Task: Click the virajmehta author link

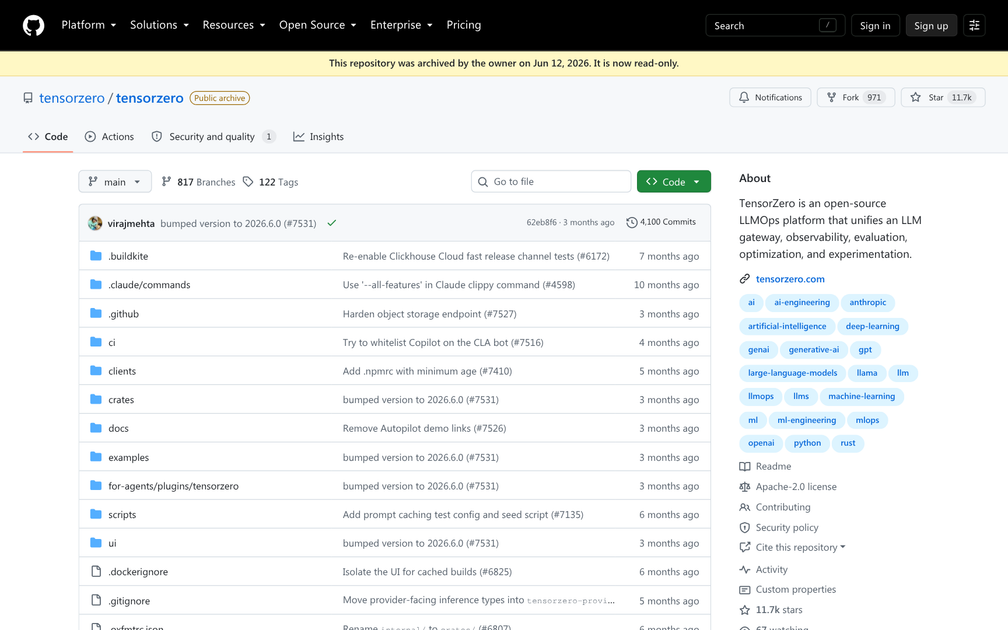Action: click(131, 223)
